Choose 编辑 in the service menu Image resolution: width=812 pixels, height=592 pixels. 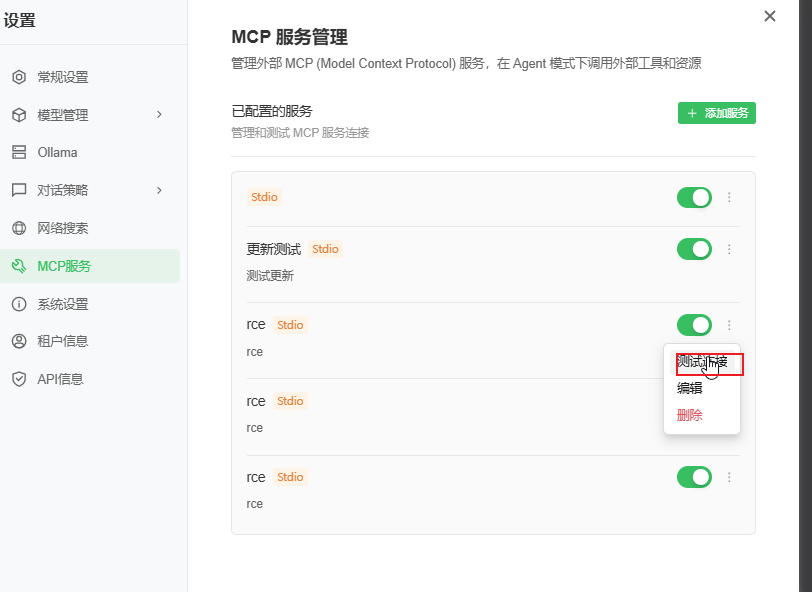tap(690, 388)
